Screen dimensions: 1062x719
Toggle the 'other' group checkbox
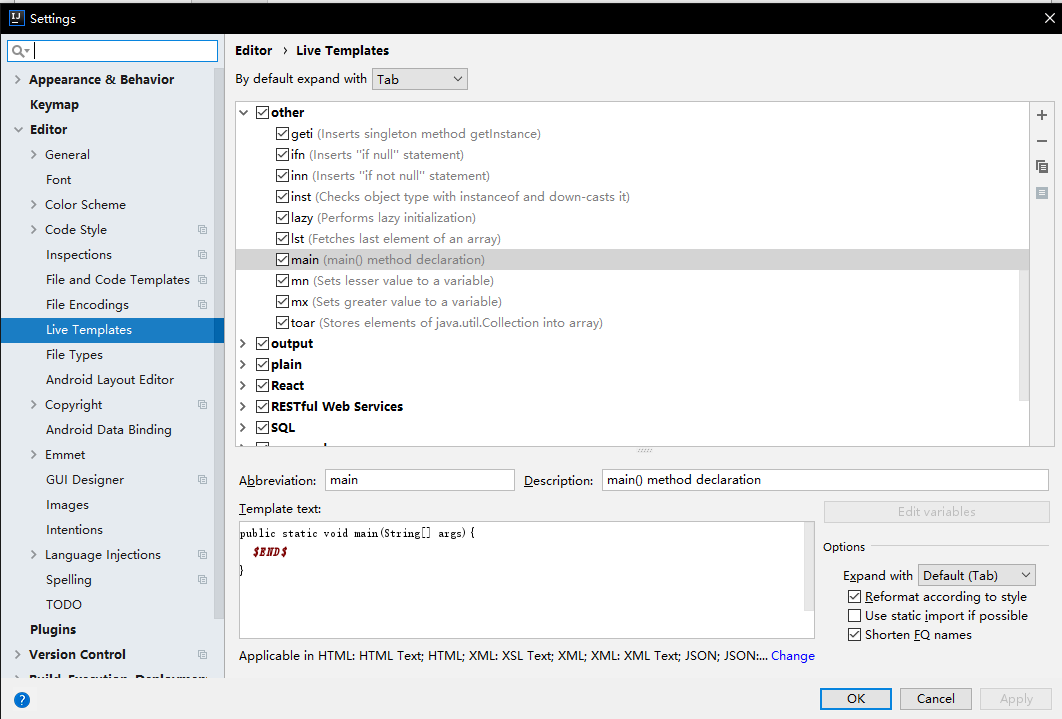[263, 112]
